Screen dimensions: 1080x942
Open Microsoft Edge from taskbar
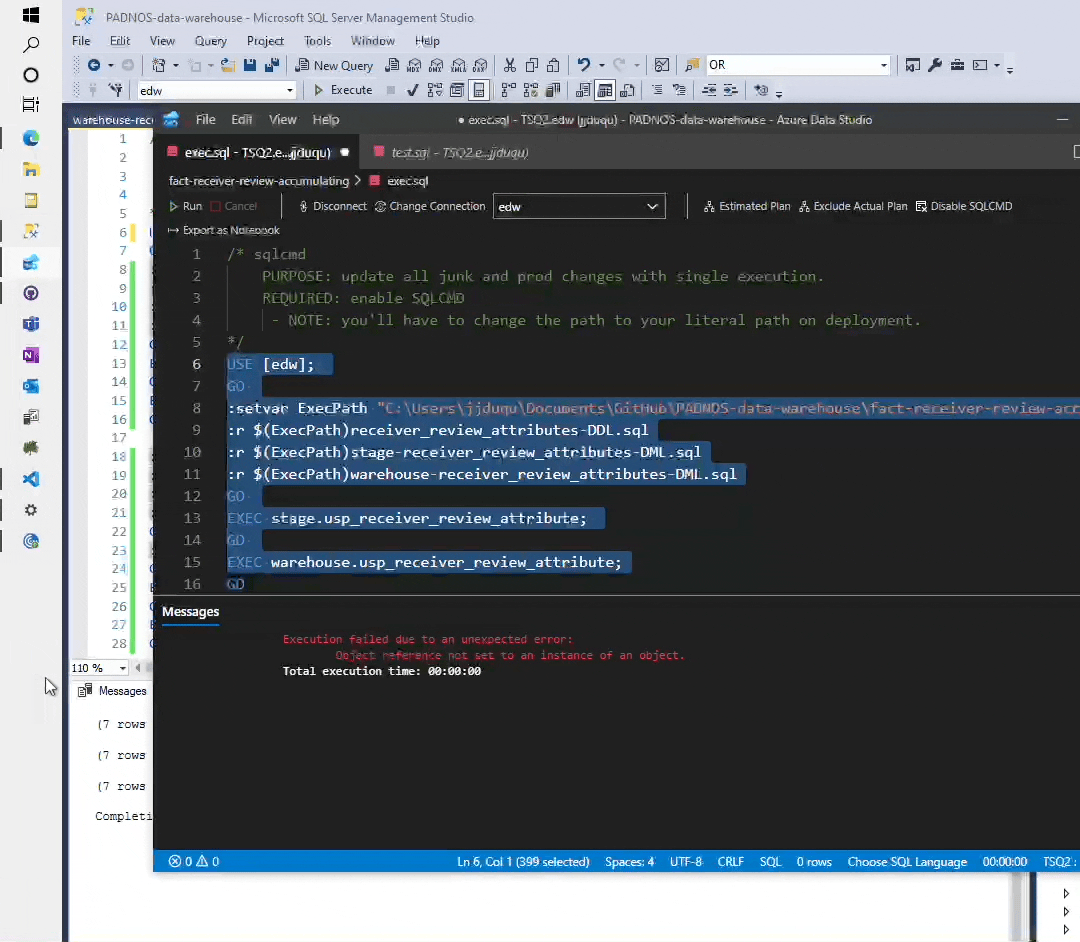point(31,138)
